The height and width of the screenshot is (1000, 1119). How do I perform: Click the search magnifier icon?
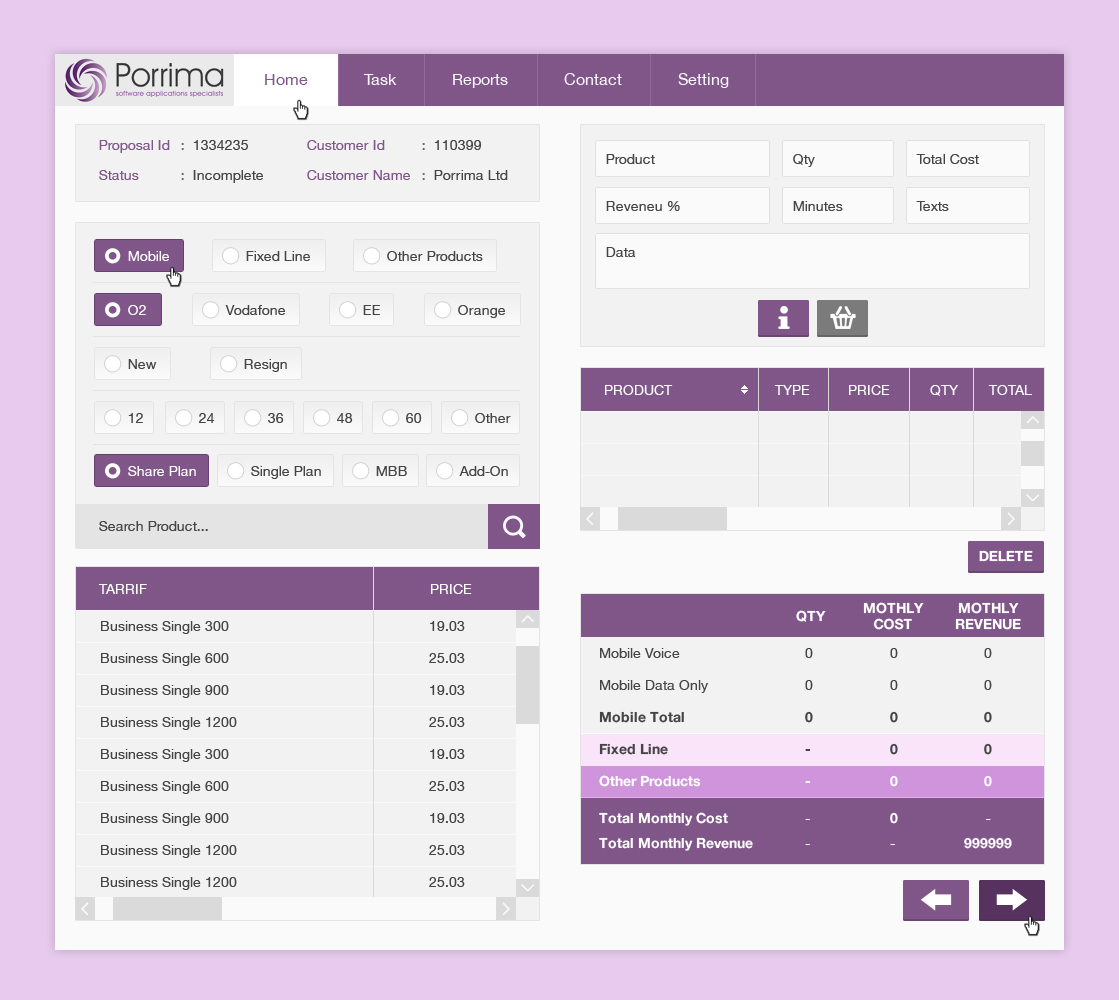click(513, 526)
